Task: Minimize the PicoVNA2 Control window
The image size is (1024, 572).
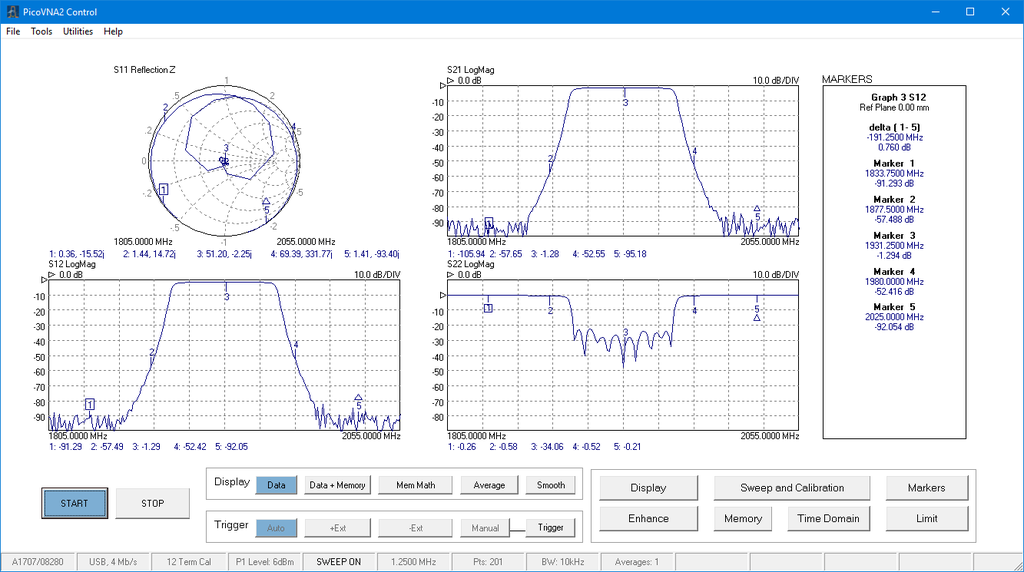Action: pyautogui.click(x=936, y=12)
